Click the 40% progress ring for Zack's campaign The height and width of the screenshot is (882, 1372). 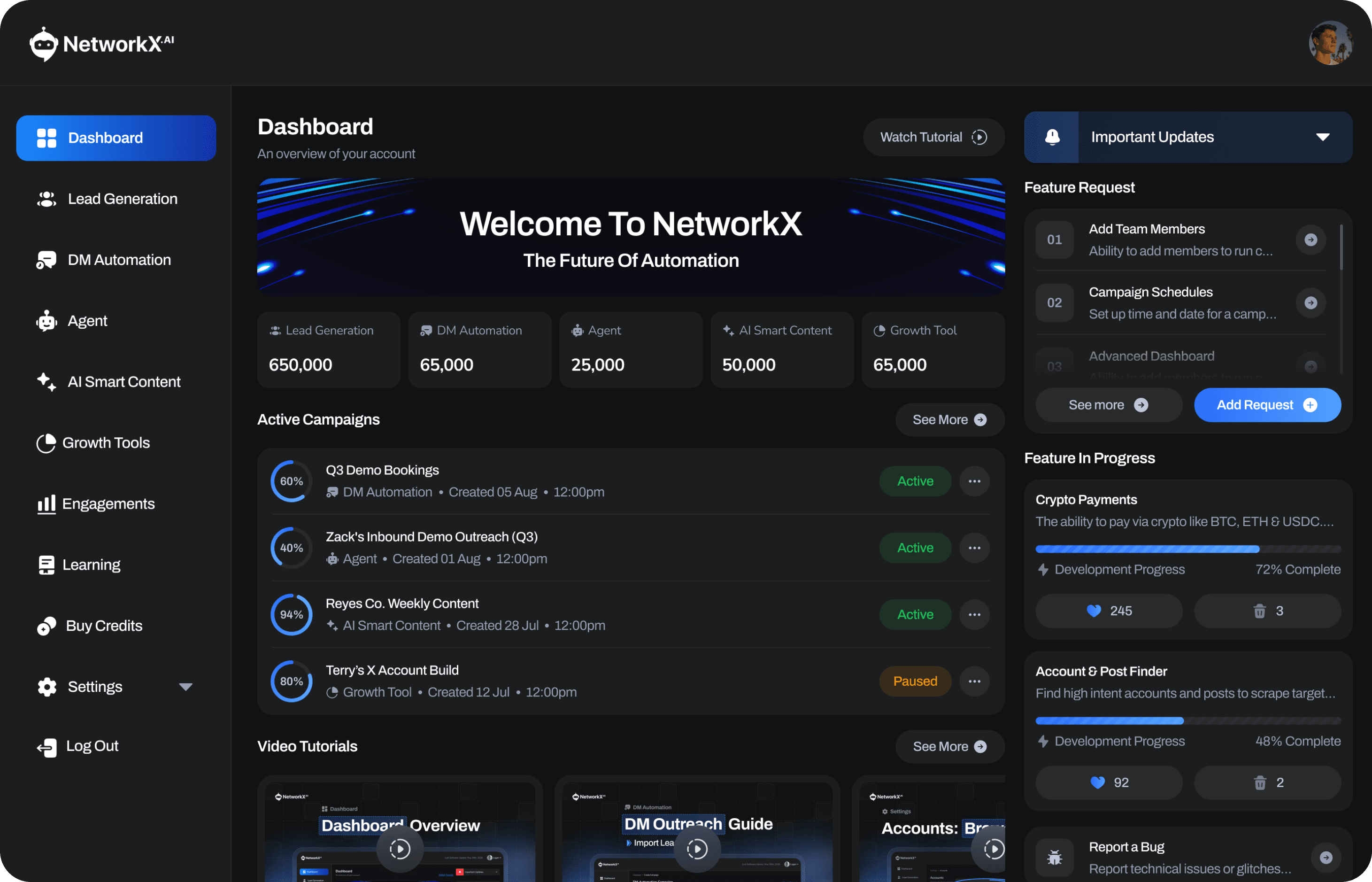tap(292, 548)
